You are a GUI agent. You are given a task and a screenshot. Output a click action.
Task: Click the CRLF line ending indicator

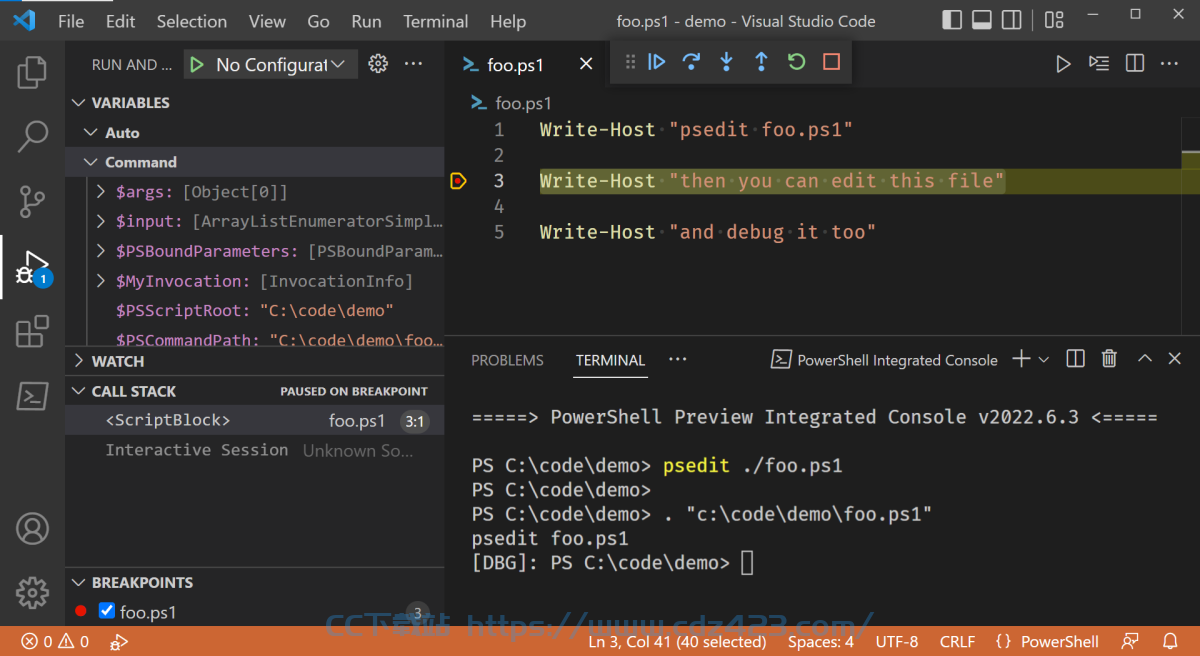[x=957, y=642]
